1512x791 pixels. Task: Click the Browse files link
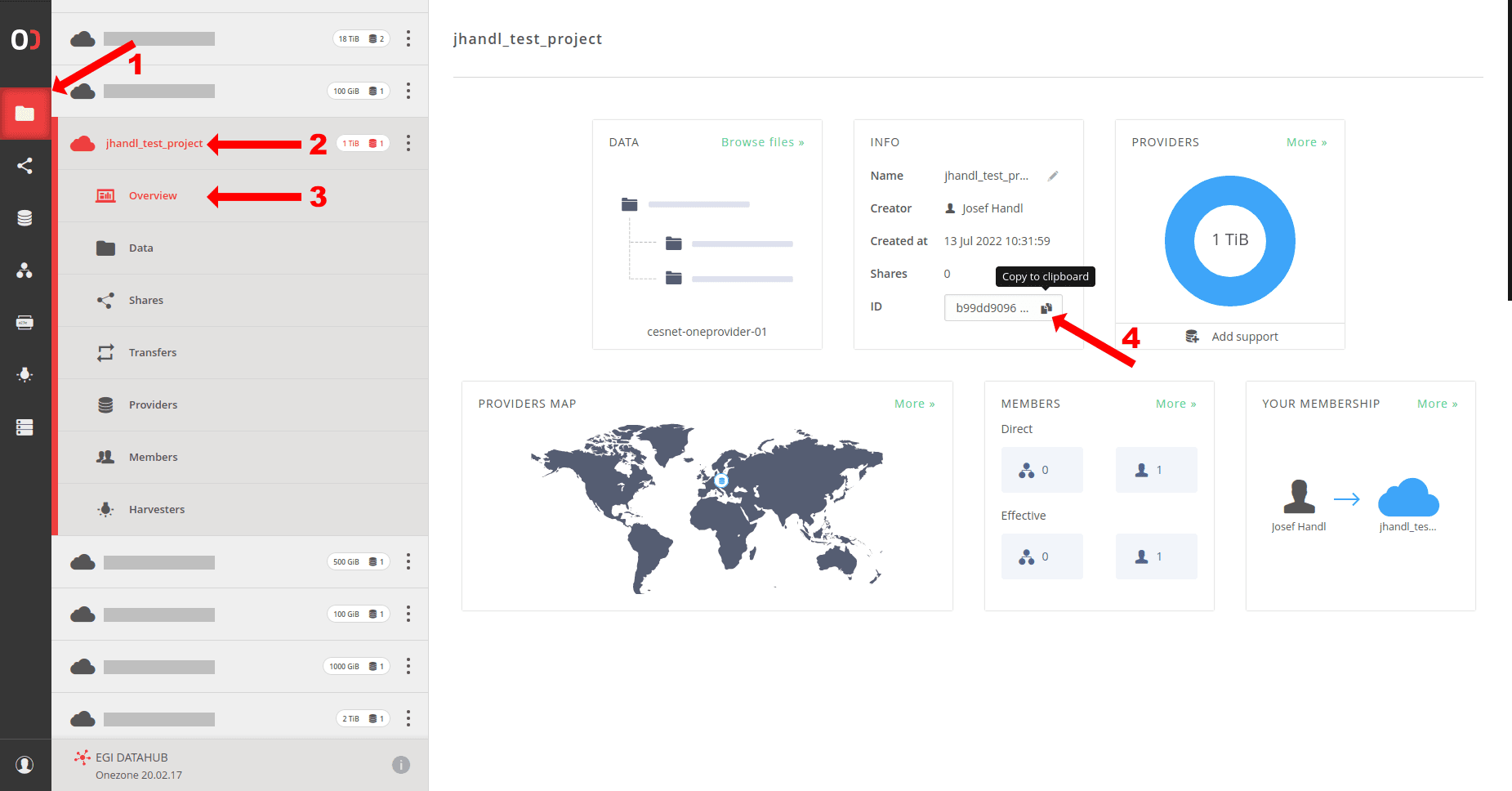(x=761, y=142)
